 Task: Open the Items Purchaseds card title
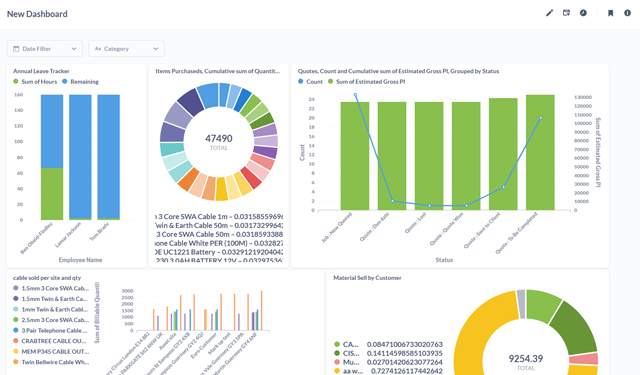click(218, 71)
